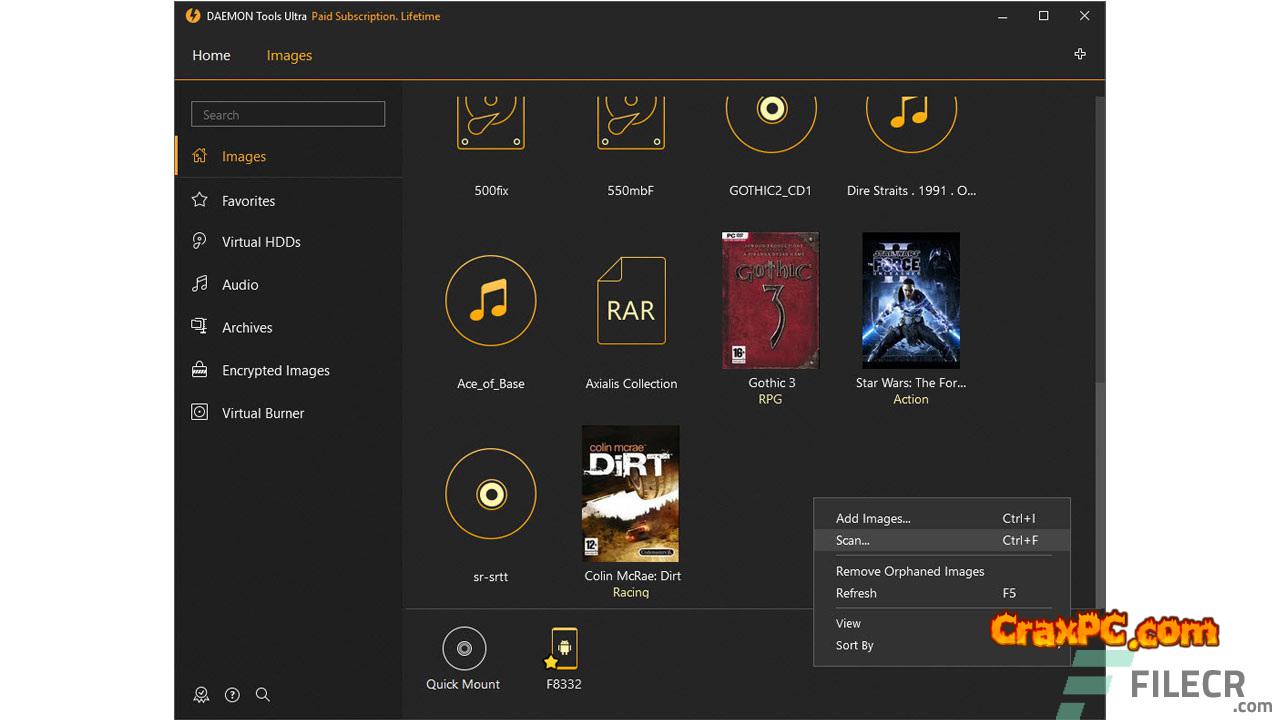This screenshot has width=1280, height=720.
Task: Open the help question mark icon
Action: (x=232, y=695)
